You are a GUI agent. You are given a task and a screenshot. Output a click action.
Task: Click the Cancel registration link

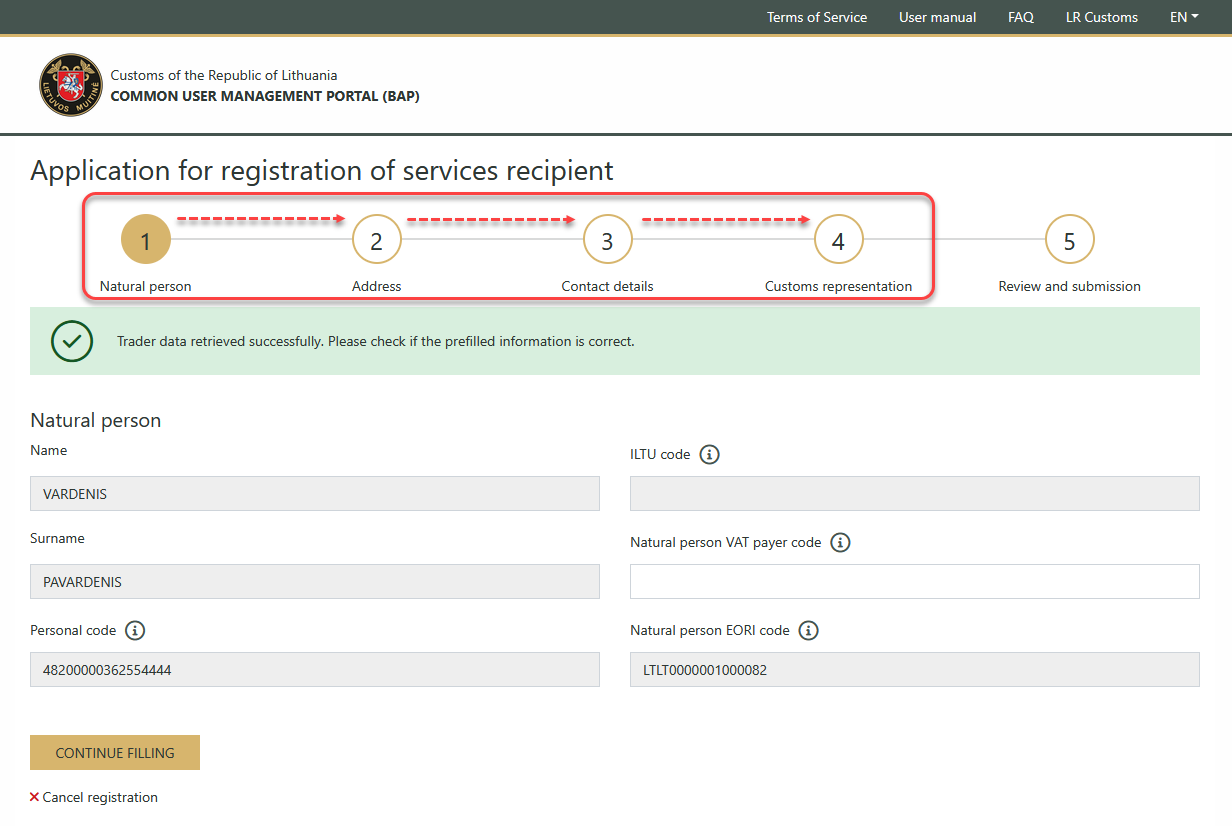[100, 797]
